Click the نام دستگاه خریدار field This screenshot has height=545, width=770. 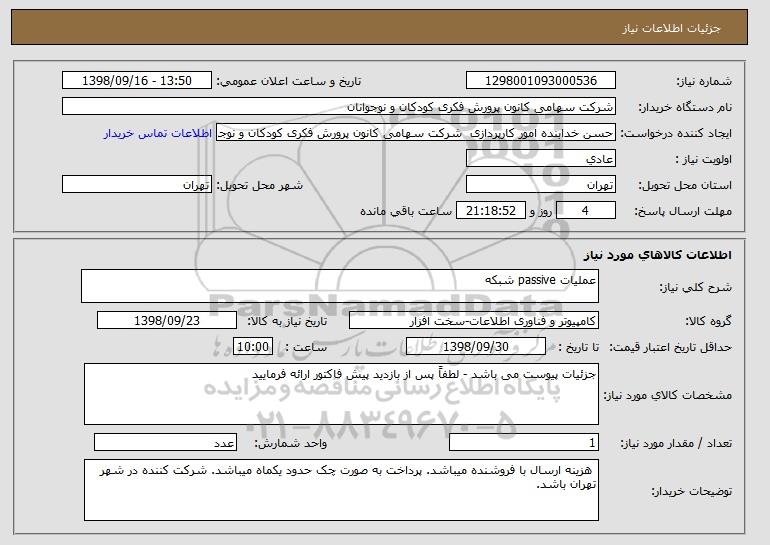tap(339, 107)
